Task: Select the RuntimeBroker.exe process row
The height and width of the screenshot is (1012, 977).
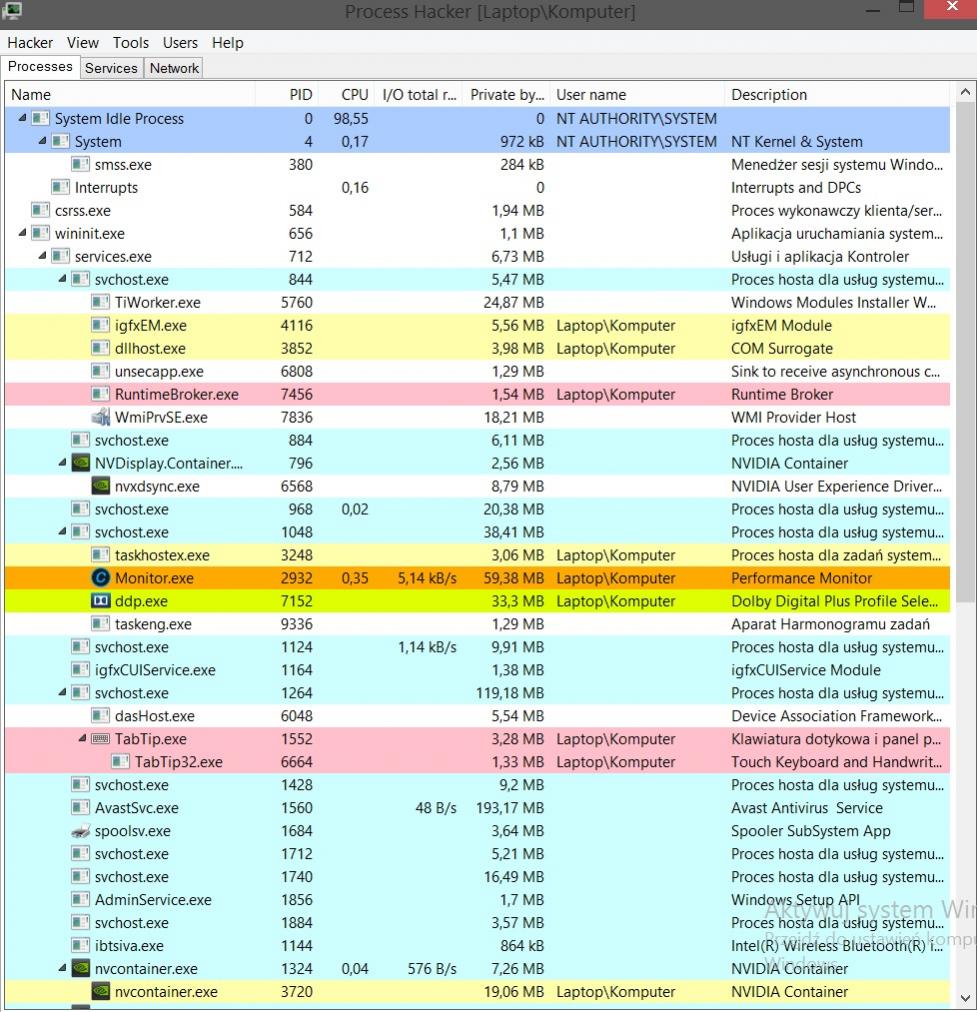Action: pyautogui.click(x=176, y=394)
